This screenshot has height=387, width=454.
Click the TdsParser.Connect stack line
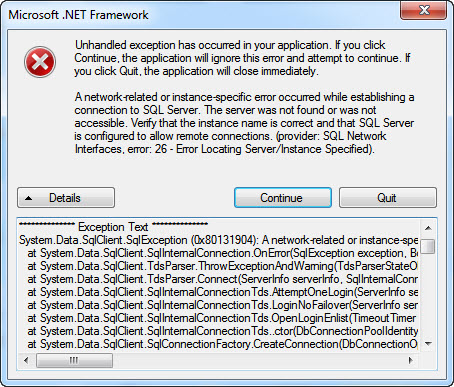click(x=223, y=279)
